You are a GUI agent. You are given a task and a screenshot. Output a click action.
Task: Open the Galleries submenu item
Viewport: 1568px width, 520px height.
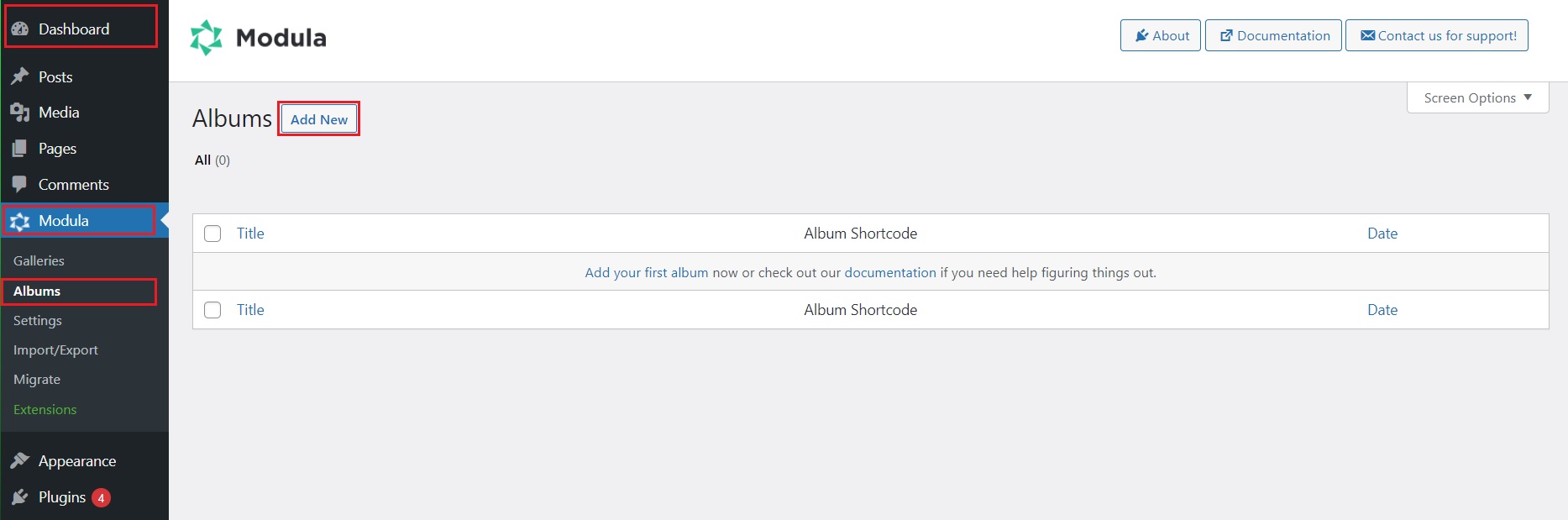pyautogui.click(x=39, y=260)
